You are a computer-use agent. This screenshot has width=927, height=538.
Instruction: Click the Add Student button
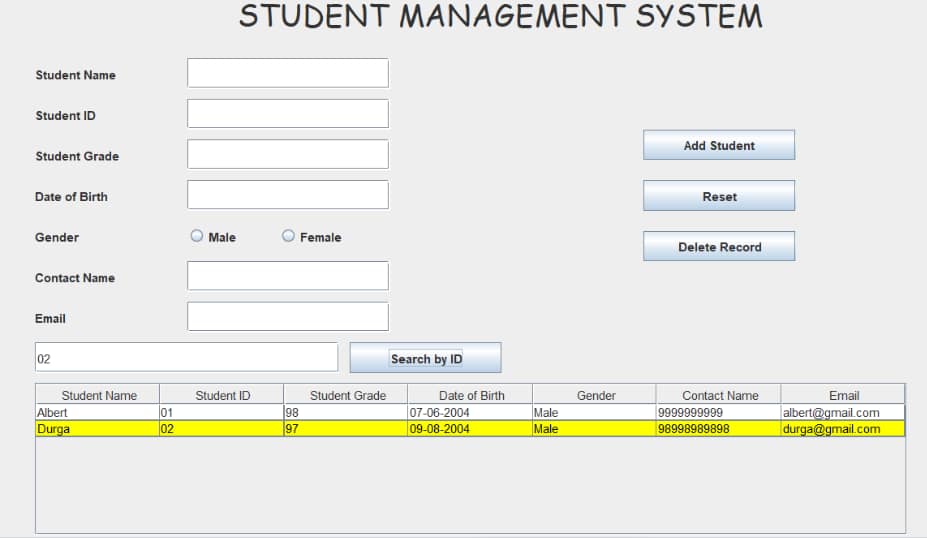pos(718,145)
